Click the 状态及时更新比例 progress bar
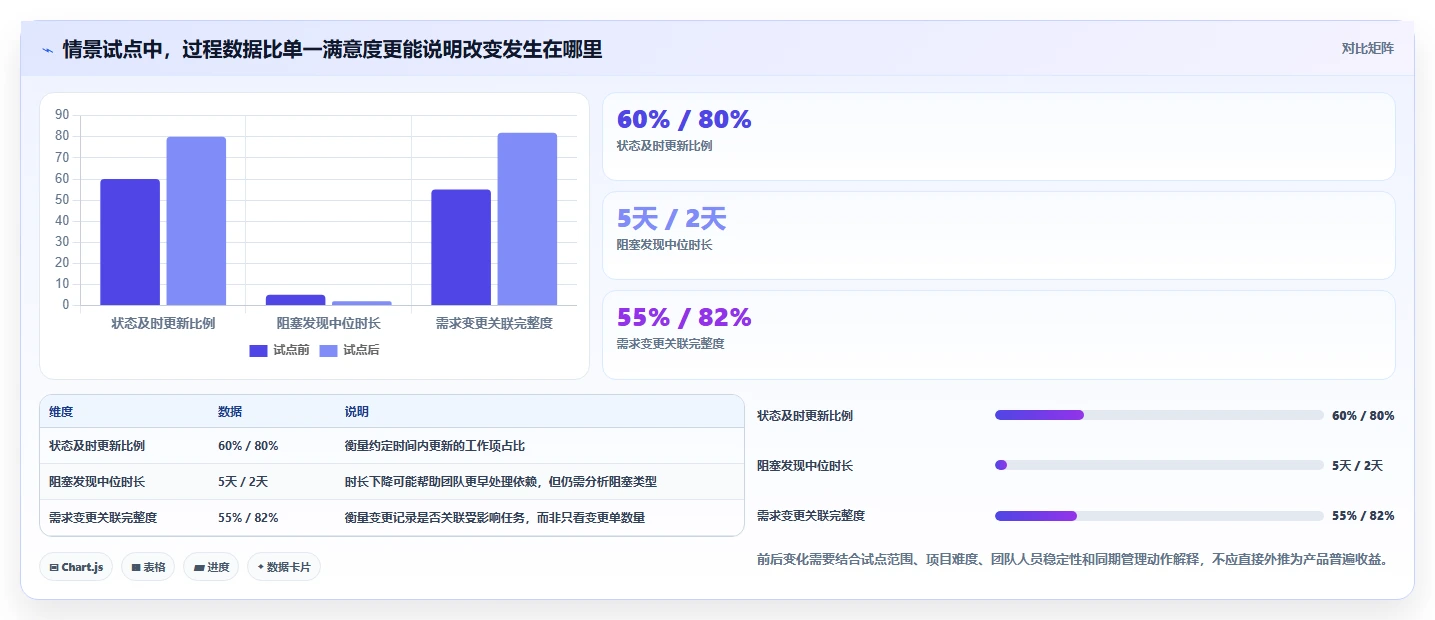This screenshot has width=1435, height=620. click(1159, 415)
